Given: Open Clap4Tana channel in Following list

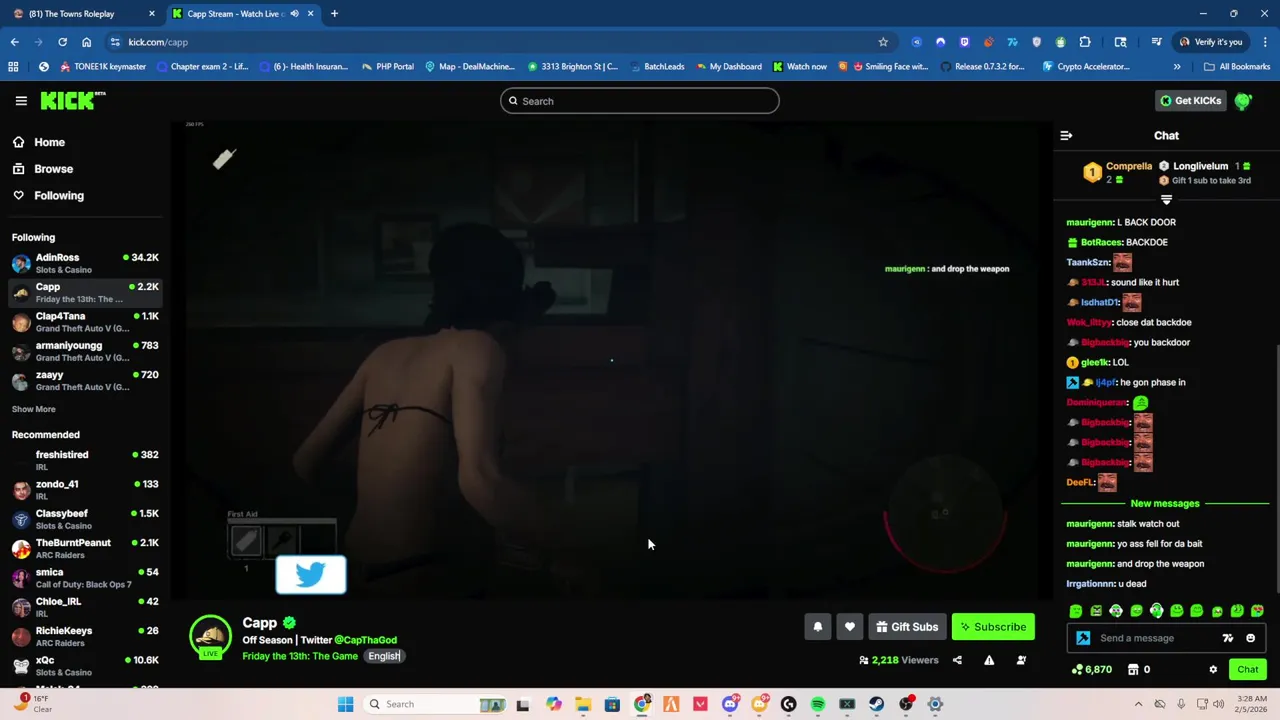Looking at the screenshot, I should [85, 322].
